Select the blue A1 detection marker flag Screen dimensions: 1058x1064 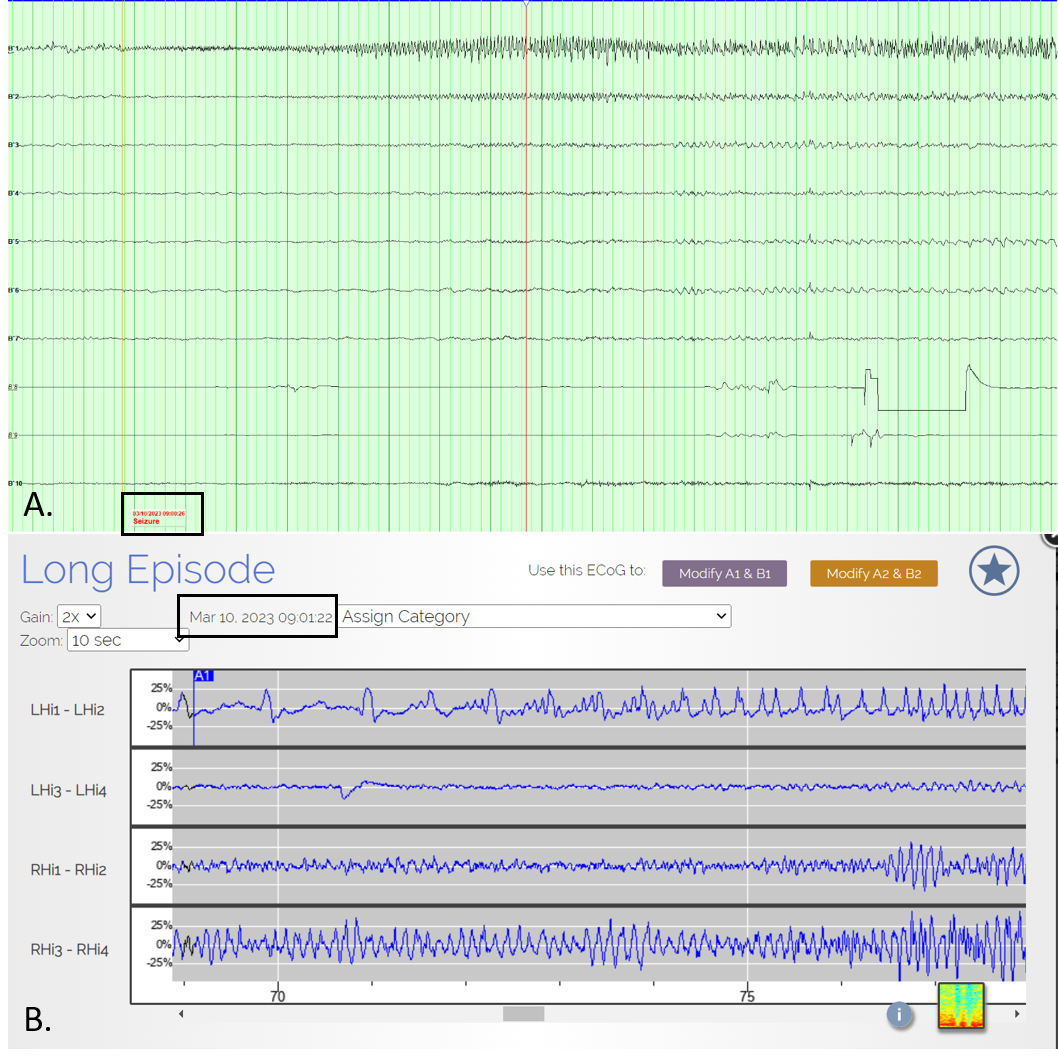click(203, 676)
